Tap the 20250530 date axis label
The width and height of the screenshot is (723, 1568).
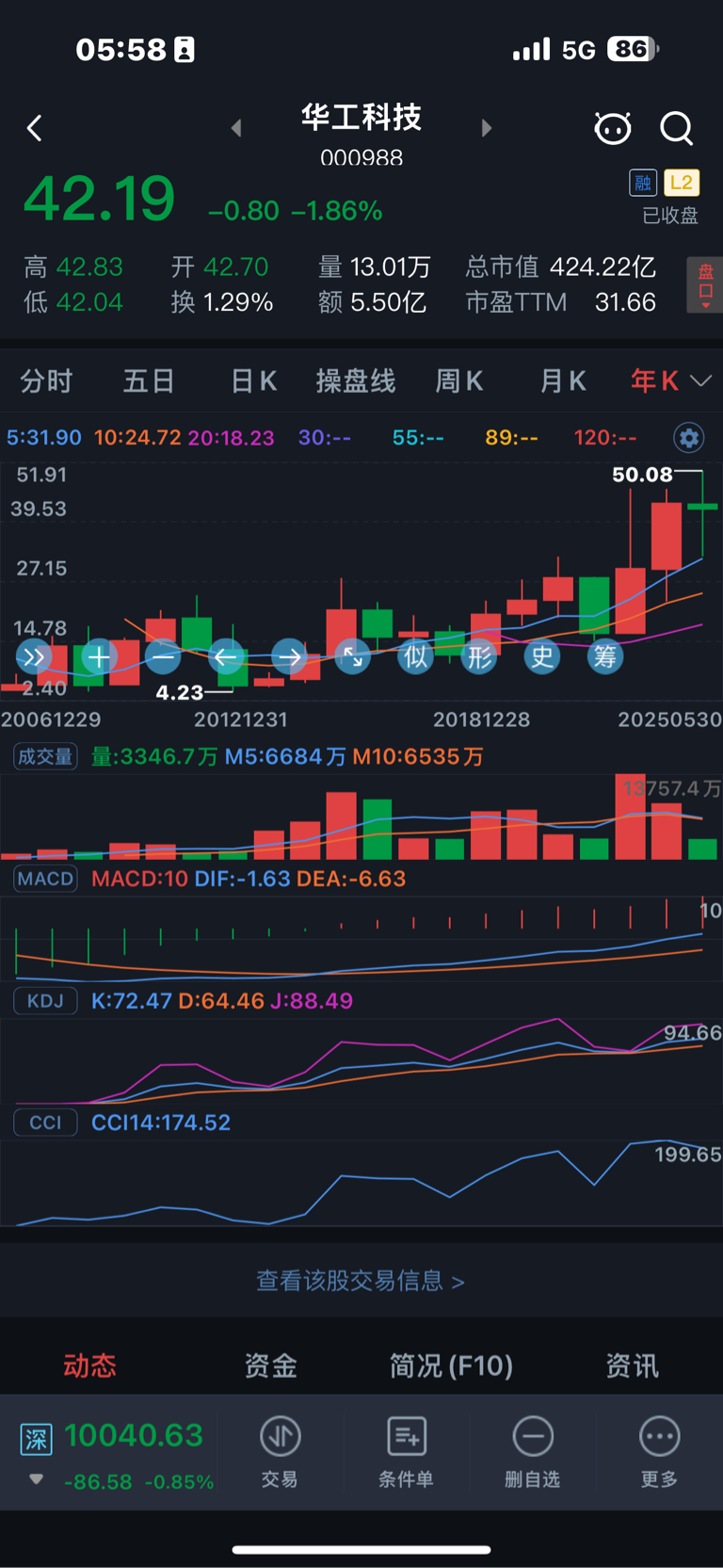point(669,719)
